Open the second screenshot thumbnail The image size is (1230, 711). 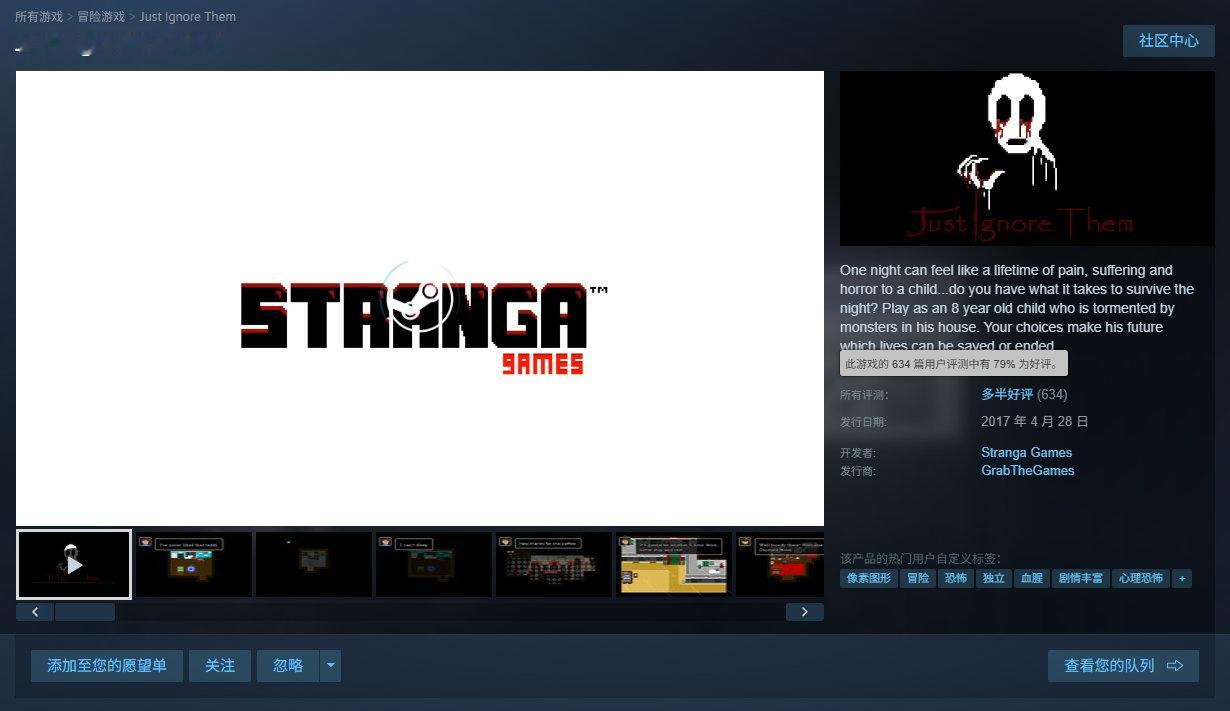click(x=193, y=564)
